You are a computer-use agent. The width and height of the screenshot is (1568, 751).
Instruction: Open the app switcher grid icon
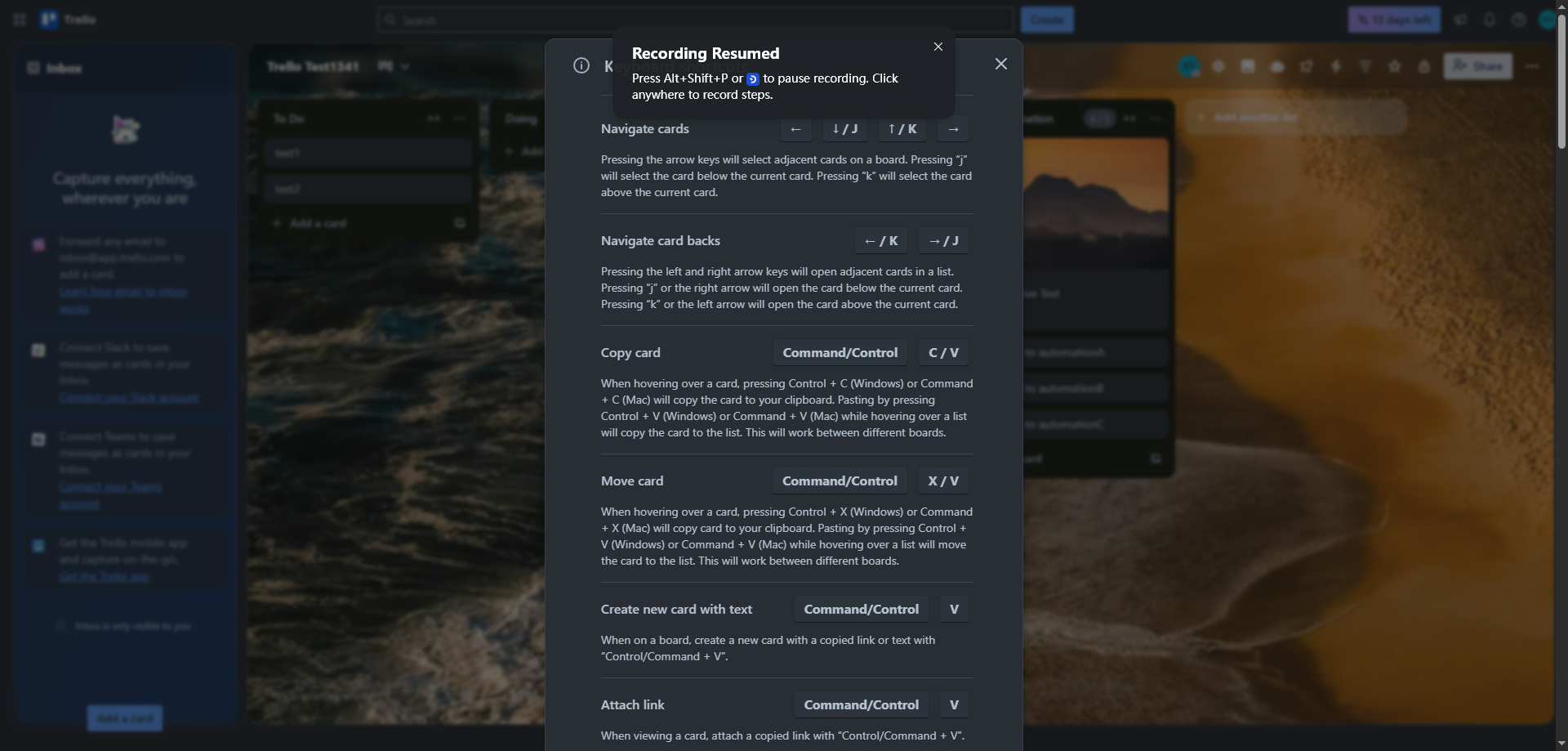click(20, 20)
